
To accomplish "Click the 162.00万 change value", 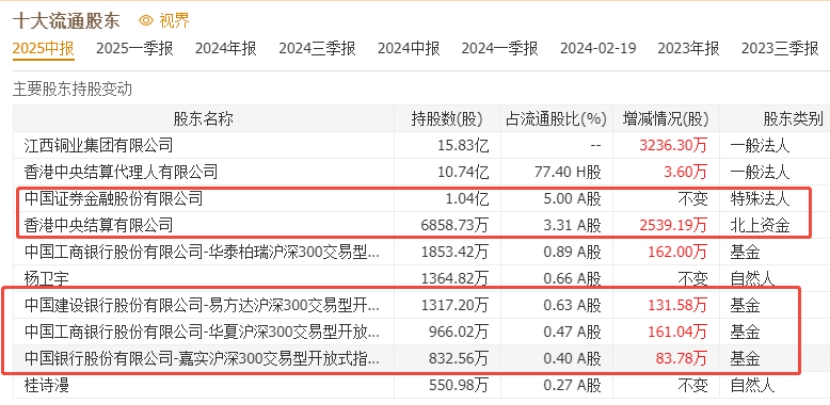I will [678, 252].
